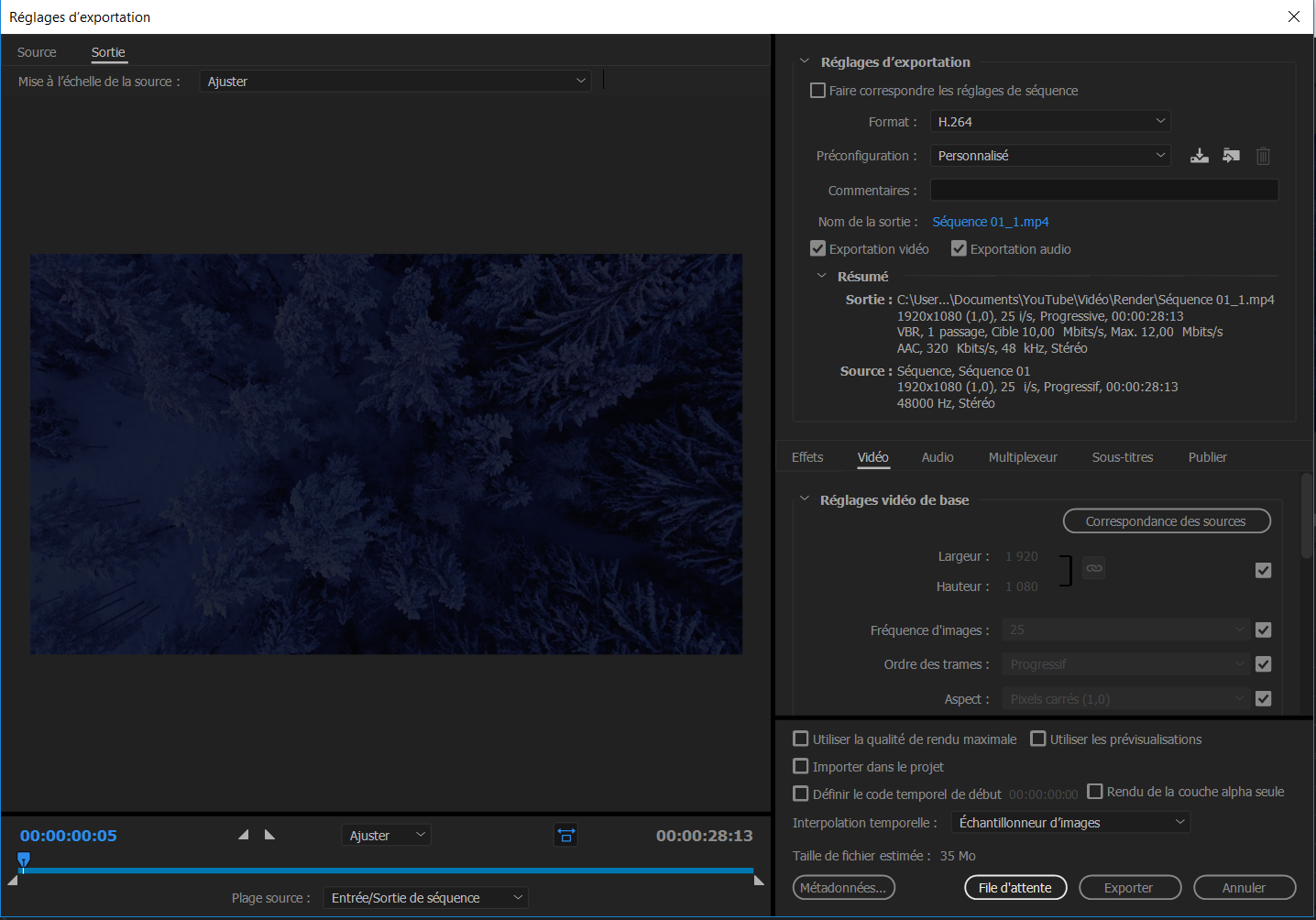Collapse Réglages vidéo de base section
This screenshot has width=1316, height=920.
tap(805, 499)
